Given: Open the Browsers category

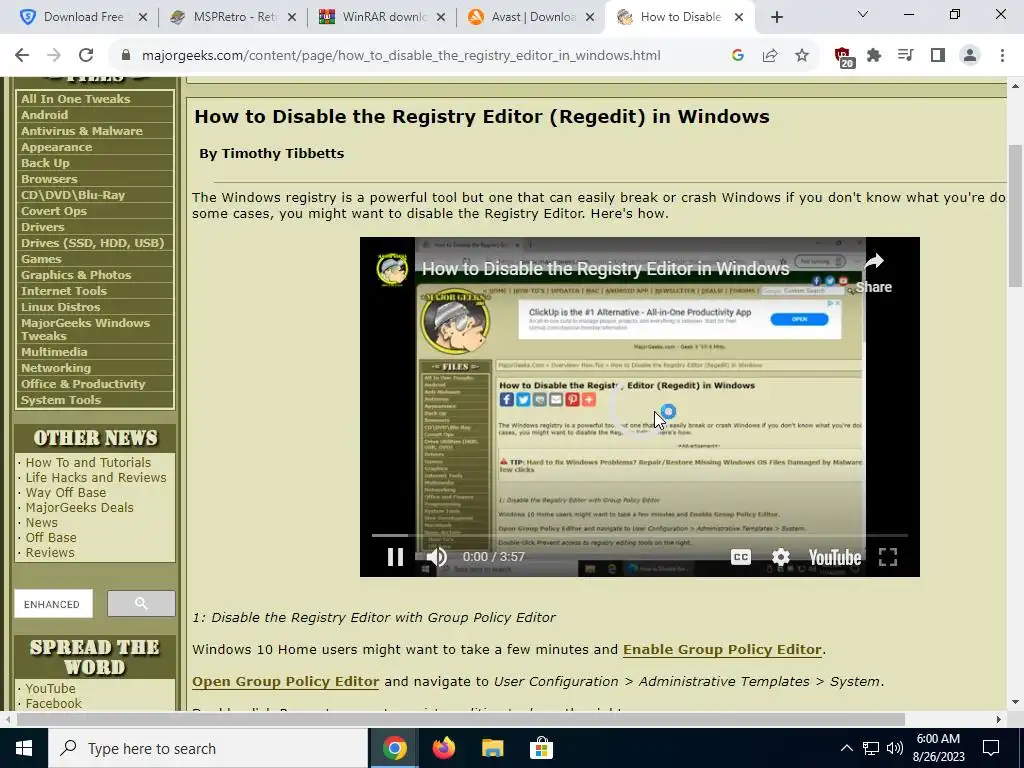Looking at the screenshot, I should [49, 179].
